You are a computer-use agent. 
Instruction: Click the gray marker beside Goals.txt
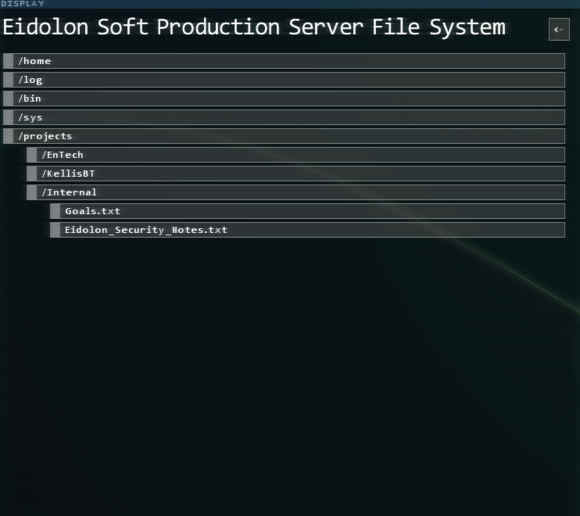55,211
